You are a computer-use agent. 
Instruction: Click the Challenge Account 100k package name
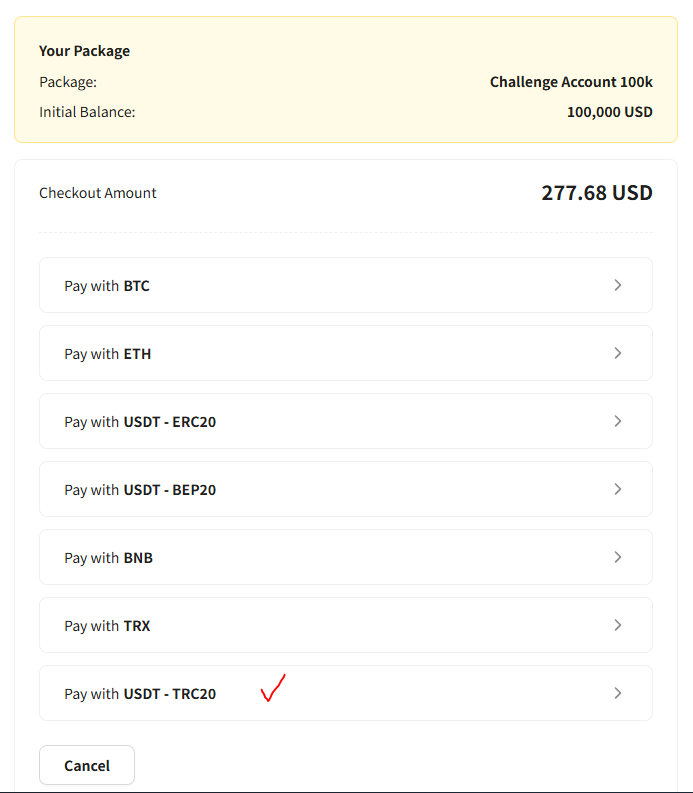pos(571,82)
